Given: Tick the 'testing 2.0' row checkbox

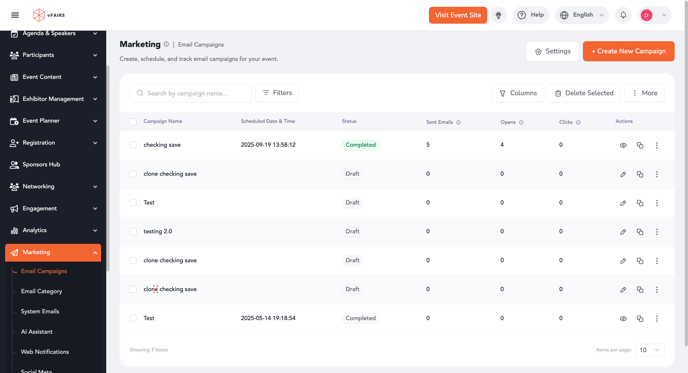Looking at the screenshot, I should [x=133, y=231].
